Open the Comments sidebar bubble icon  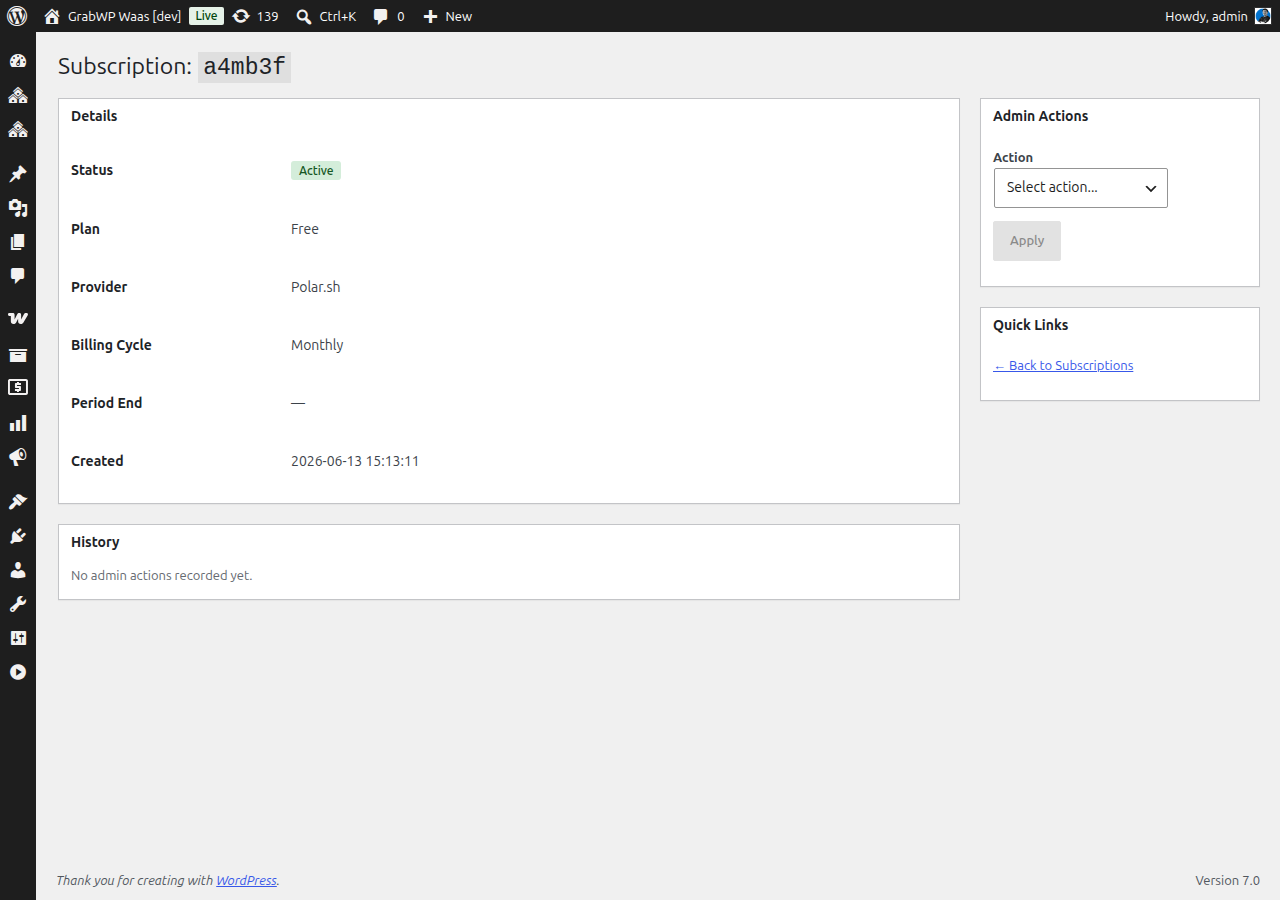[18, 276]
